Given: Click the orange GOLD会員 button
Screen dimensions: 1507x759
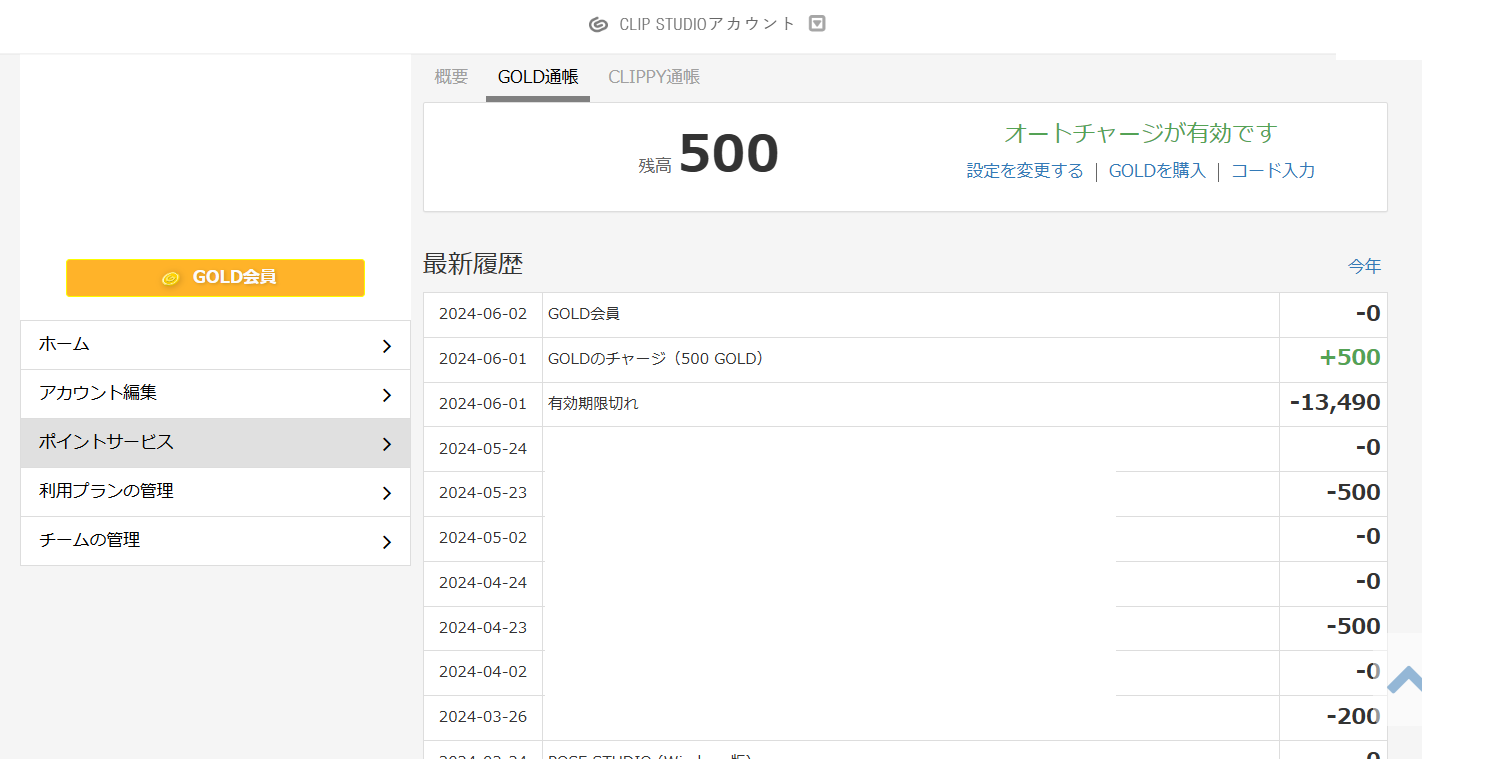Looking at the screenshot, I should click(x=215, y=278).
